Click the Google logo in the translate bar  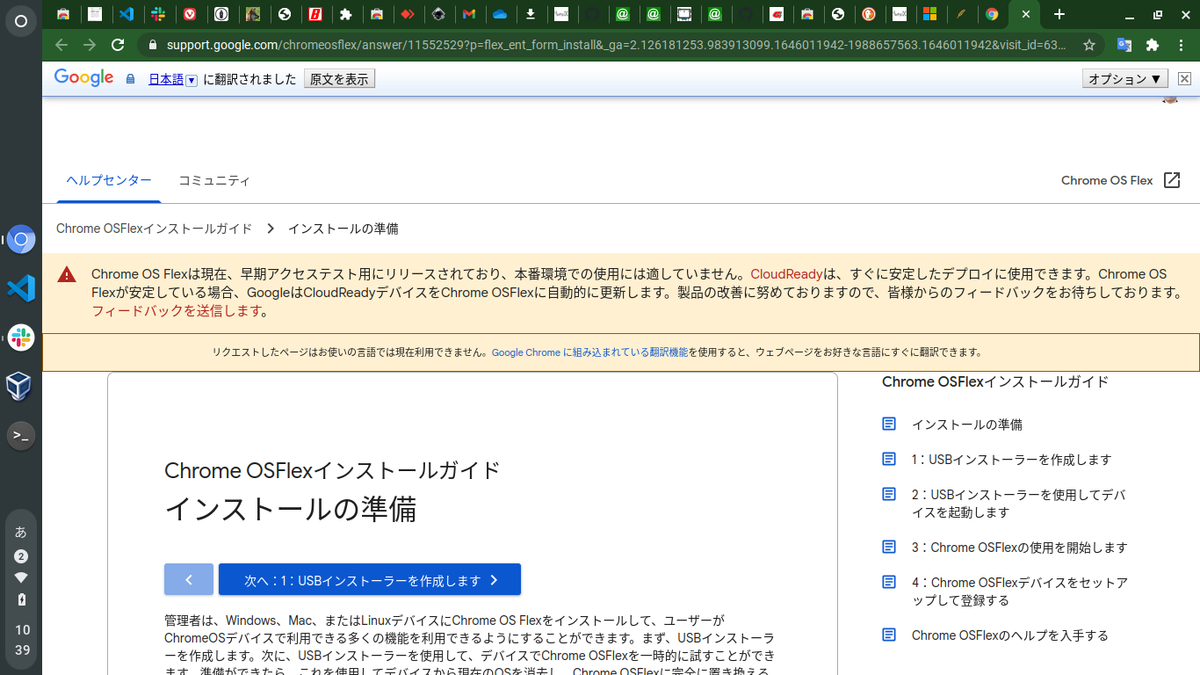click(84, 78)
